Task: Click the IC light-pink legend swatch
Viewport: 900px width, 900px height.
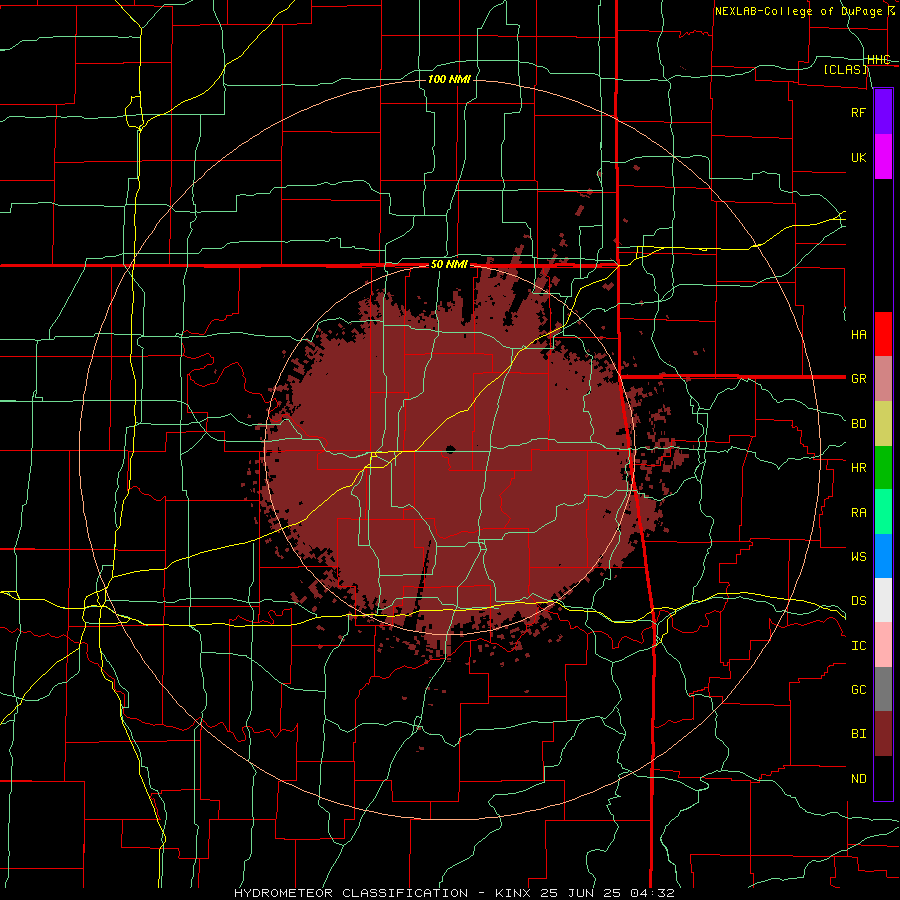Action: 883,645
